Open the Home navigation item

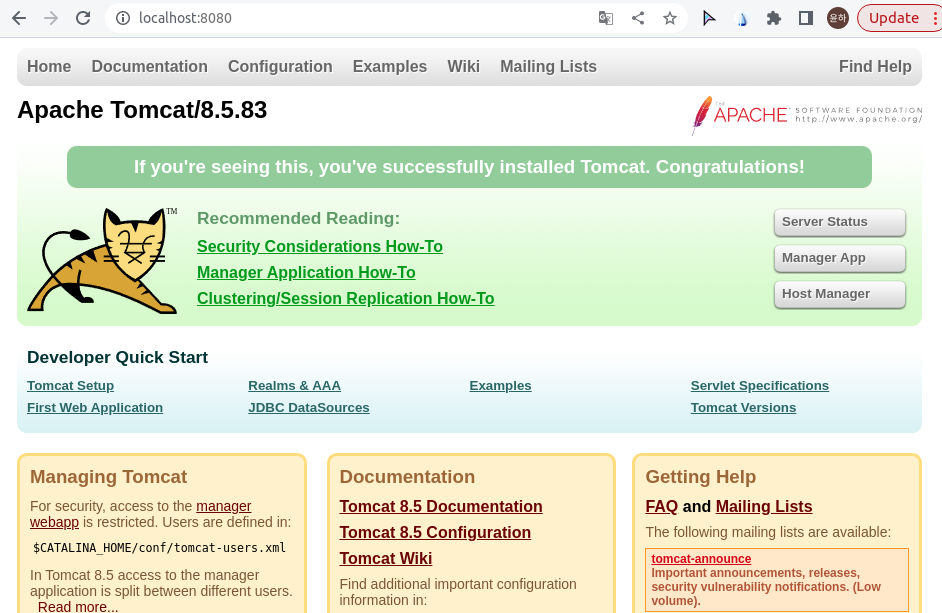[x=49, y=66]
